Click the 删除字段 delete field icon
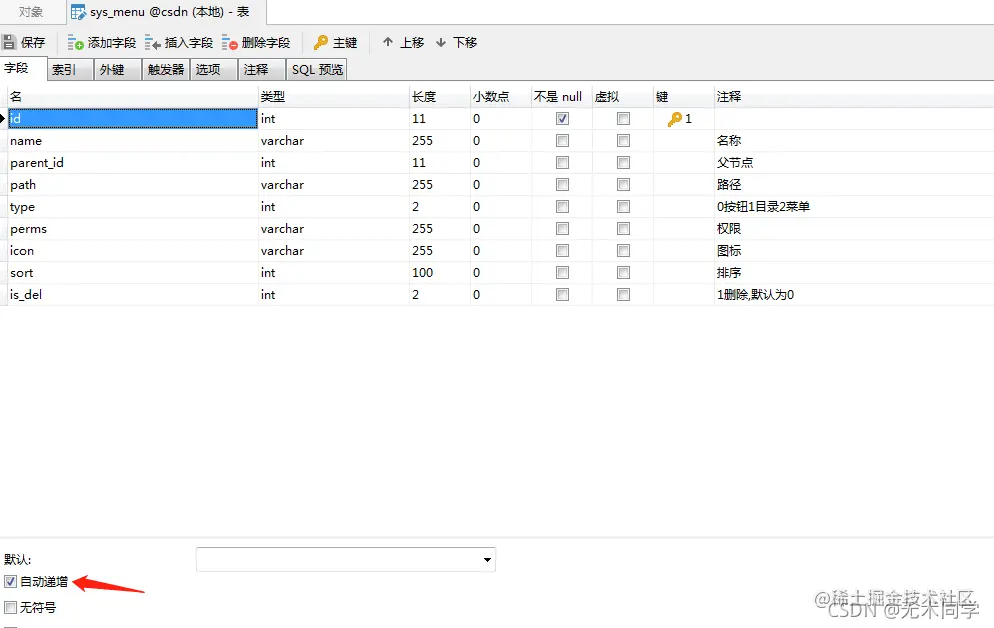Screen dimensions: 994x628 tap(229, 42)
